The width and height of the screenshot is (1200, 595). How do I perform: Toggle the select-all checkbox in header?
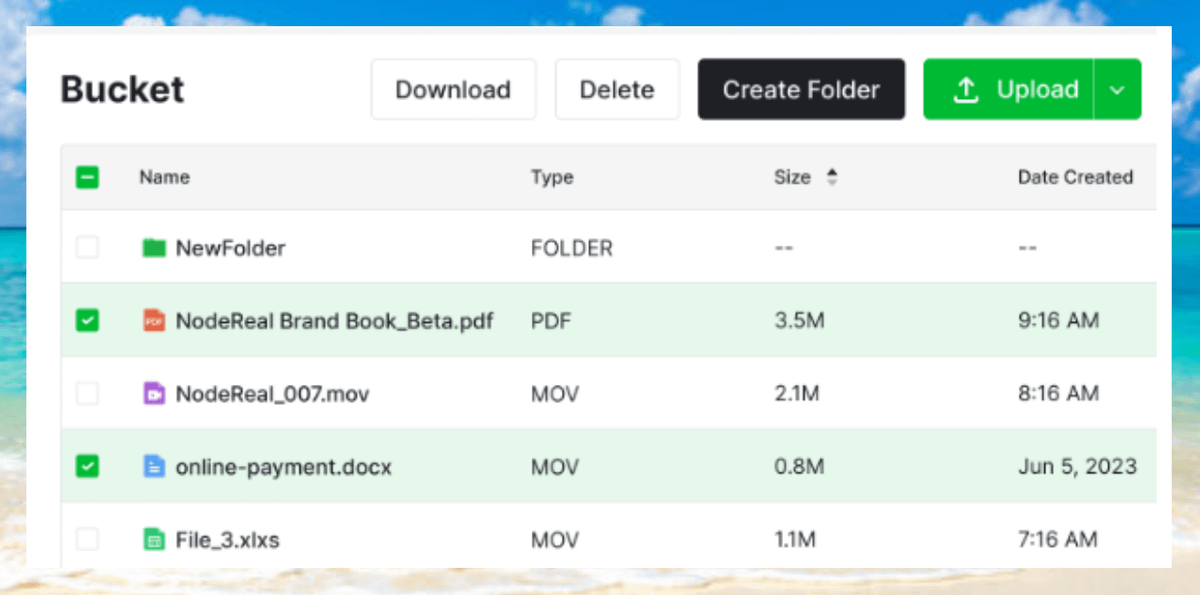[88, 178]
